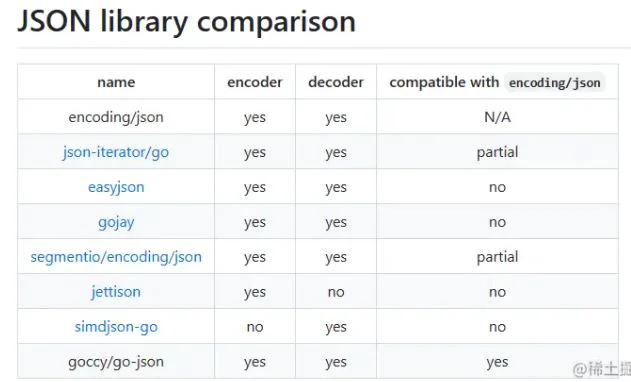The height and width of the screenshot is (382, 631).
Task: Click the N/A compatibility cell
Action: 497,117
